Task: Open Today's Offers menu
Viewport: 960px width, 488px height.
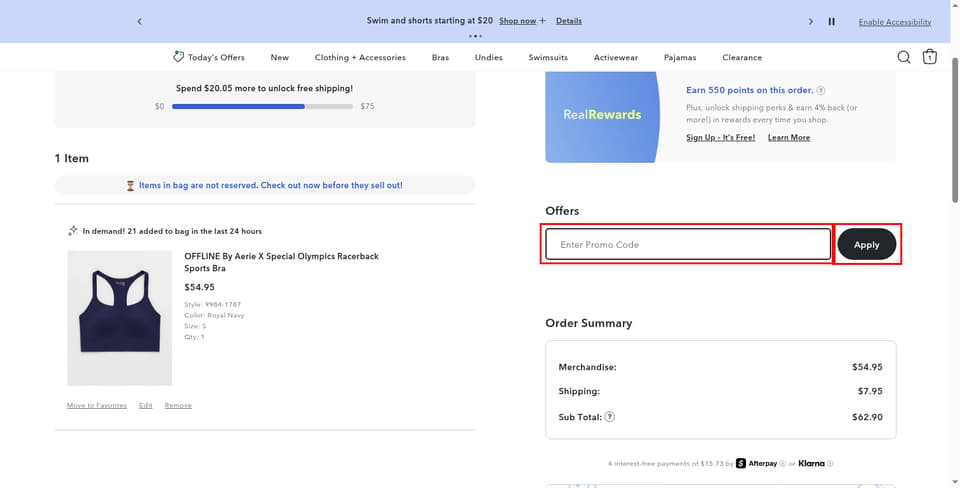Action: 216,58
